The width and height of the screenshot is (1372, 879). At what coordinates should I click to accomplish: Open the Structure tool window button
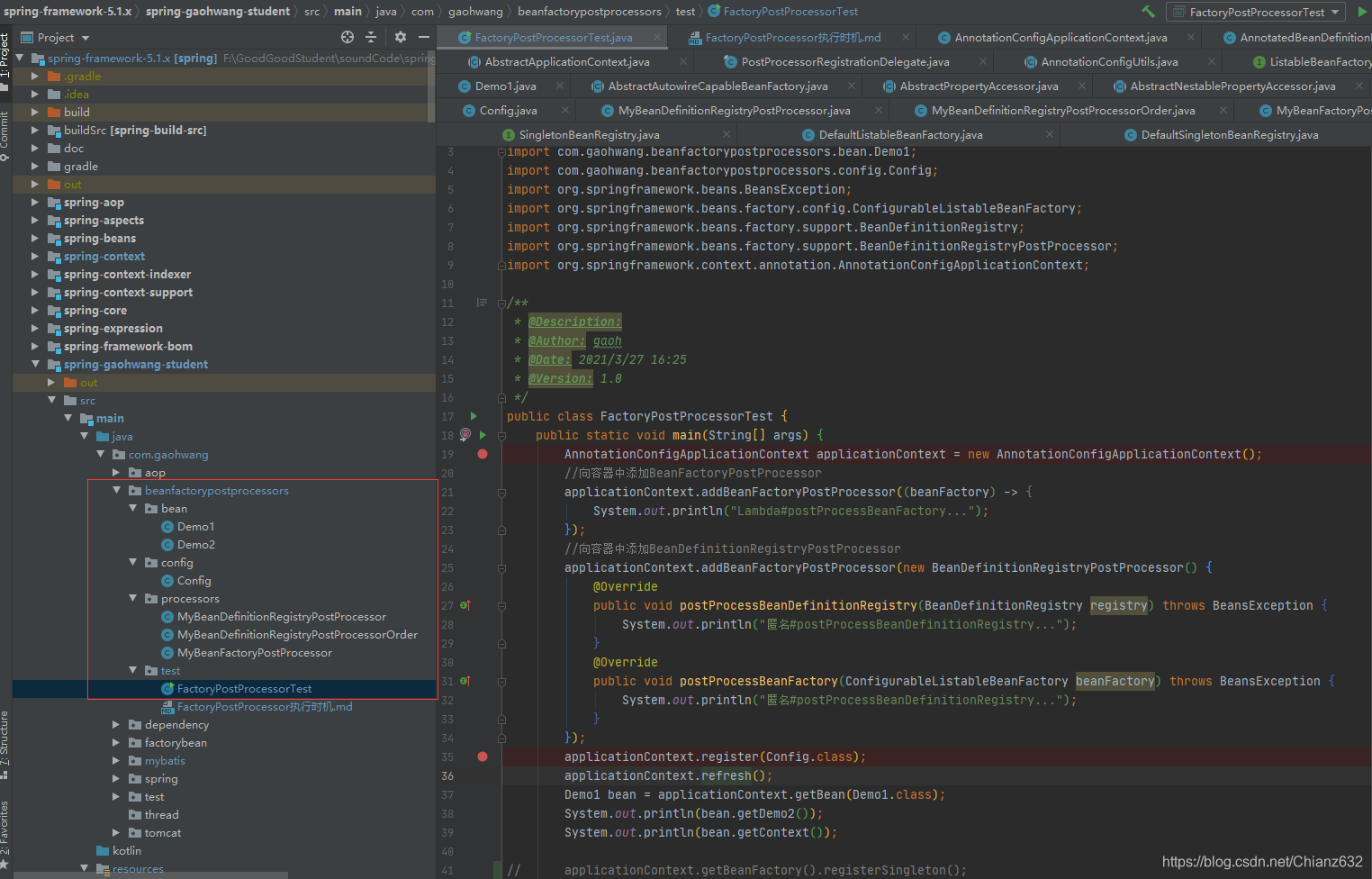tap(5, 745)
